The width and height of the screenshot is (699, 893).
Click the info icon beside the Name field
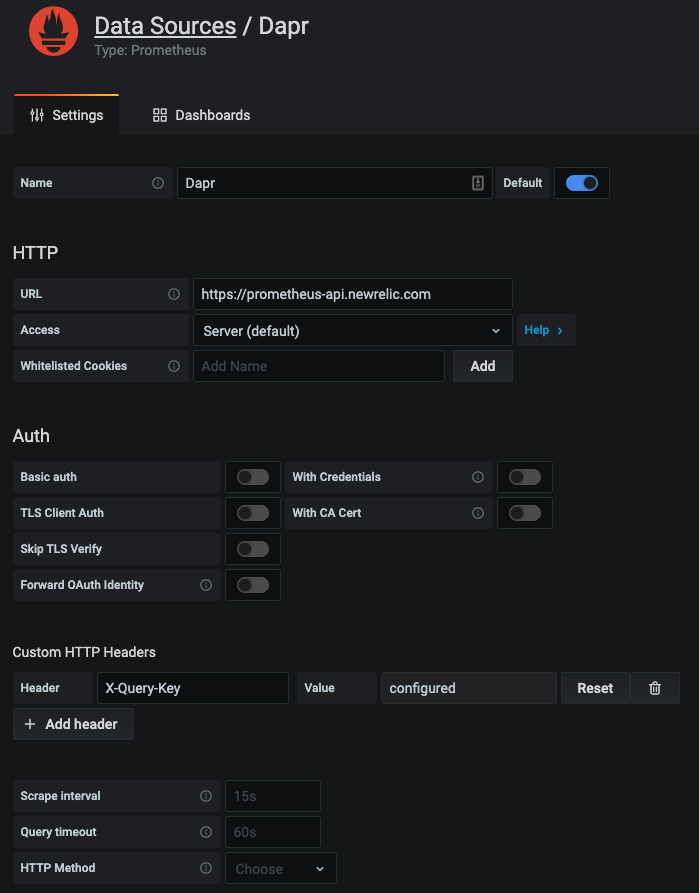tap(158, 183)
